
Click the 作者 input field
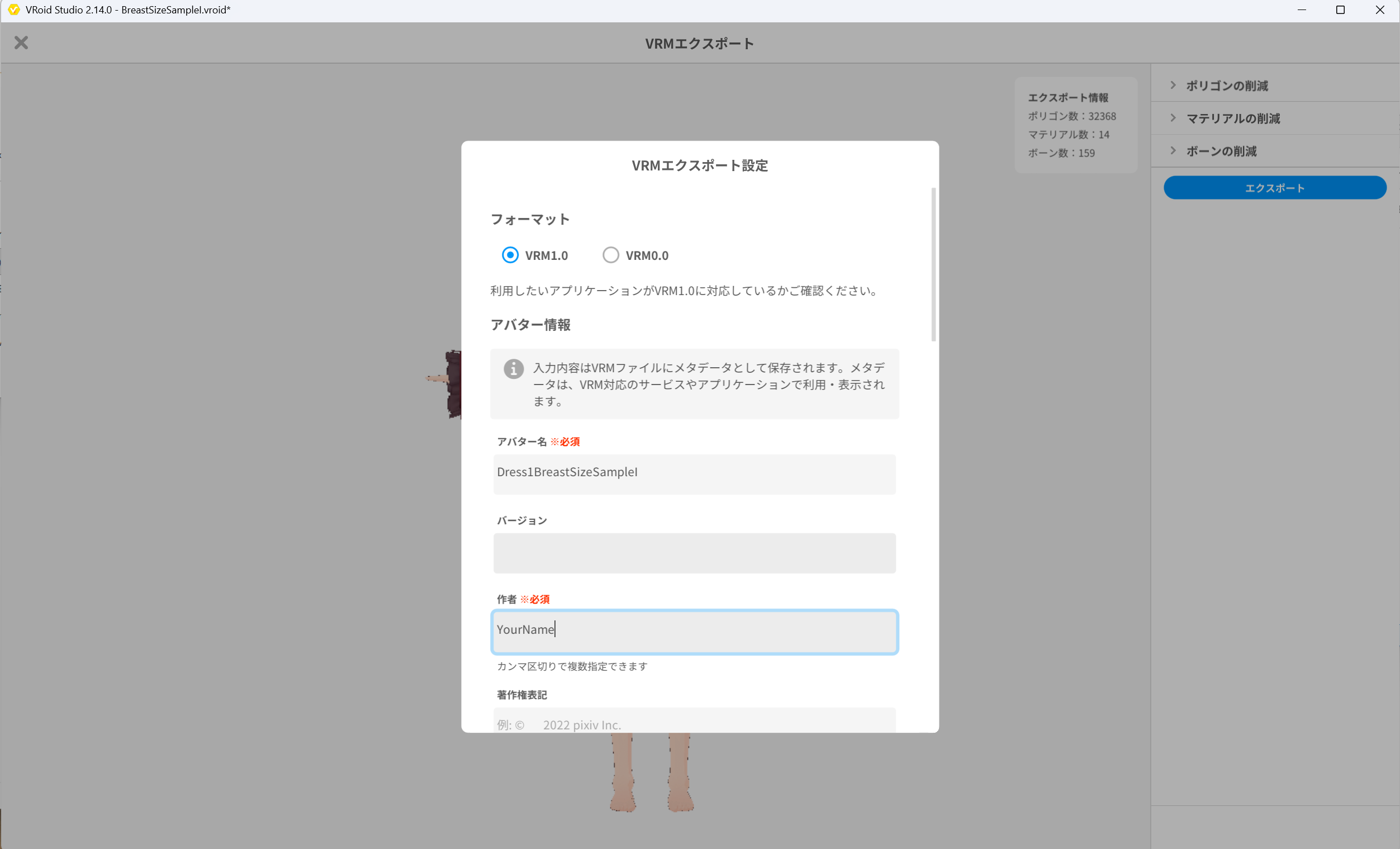point(694,632)
